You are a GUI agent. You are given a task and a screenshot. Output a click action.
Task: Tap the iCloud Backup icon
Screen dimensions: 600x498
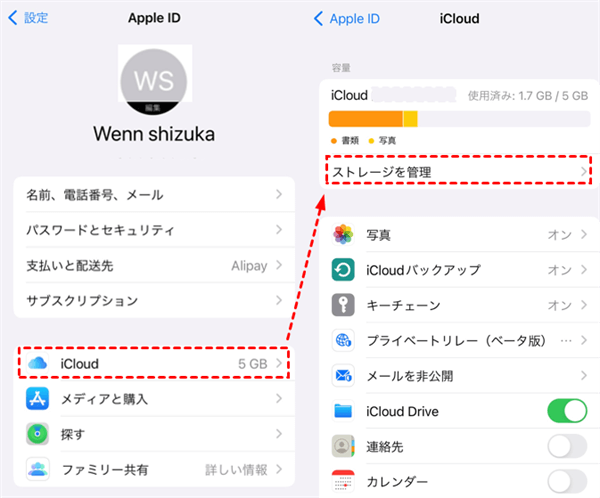[343, 269]
